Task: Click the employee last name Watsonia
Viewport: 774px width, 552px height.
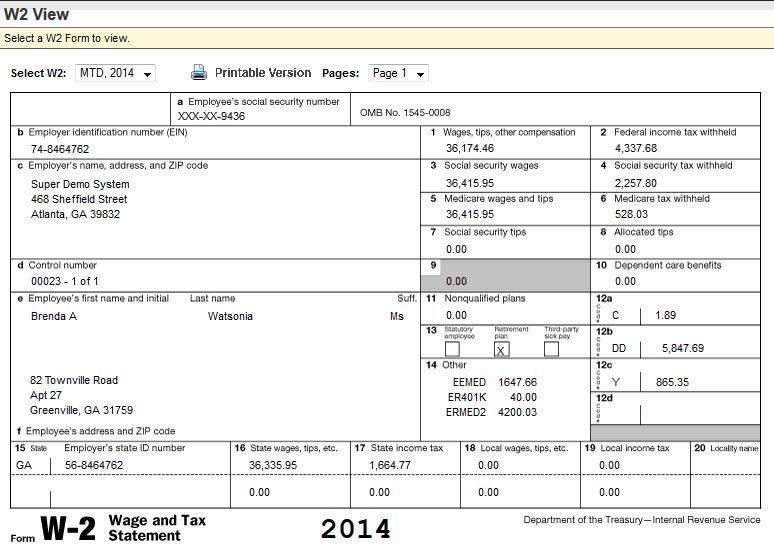Action: (230, 316)
